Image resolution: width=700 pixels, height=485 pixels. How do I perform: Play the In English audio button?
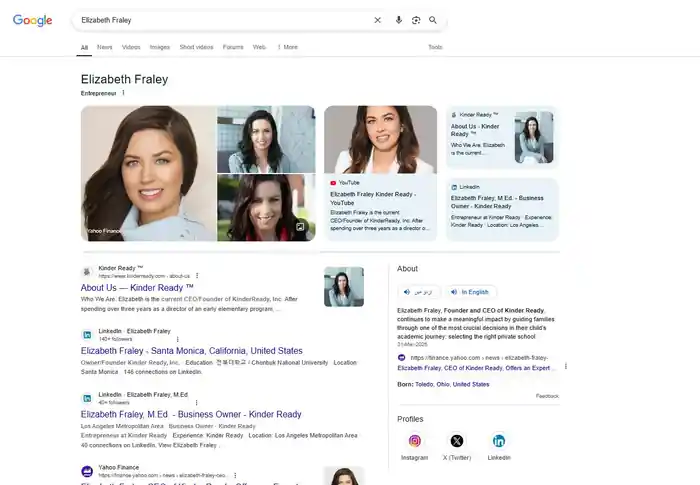point(471,292)
